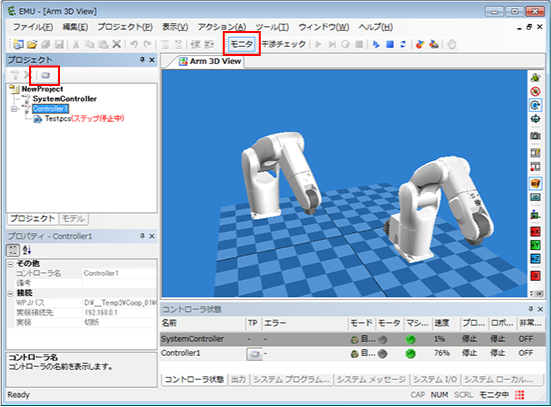Collapse the 接続 property group

[x=11, y=293]
